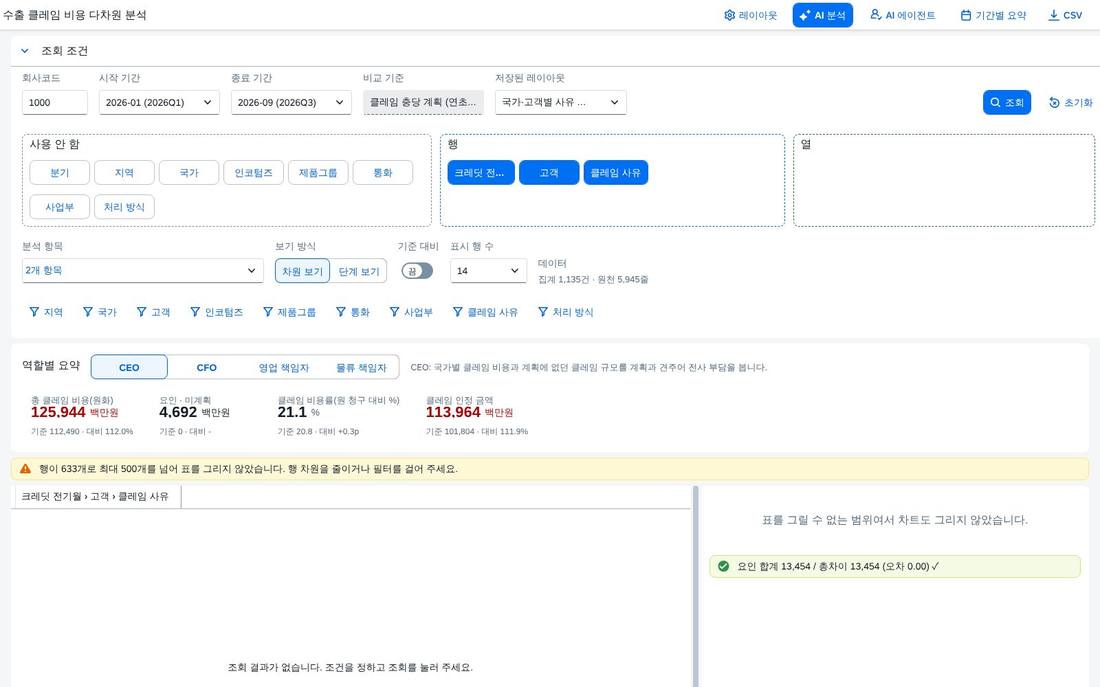The height and width of the screenshot is (687, 1100).
Task: Click the unused 인코텀즈 dimension chip
Action: [x=253, y=173]
